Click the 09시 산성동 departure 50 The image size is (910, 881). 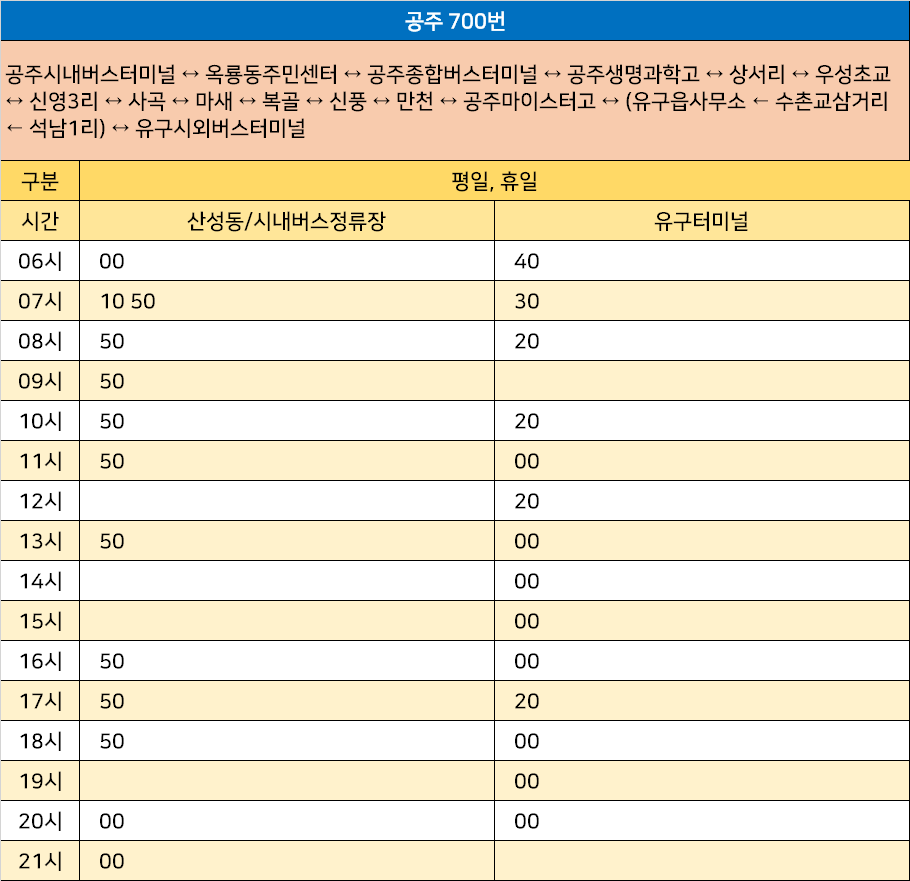111,382
